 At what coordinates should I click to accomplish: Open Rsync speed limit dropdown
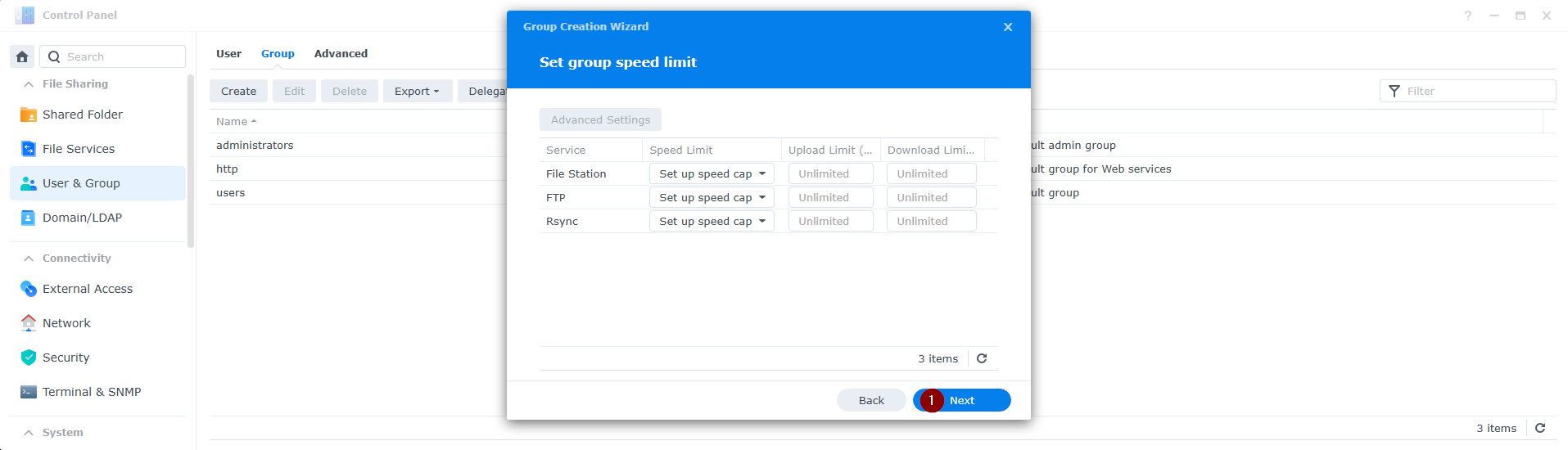point(711,221)
